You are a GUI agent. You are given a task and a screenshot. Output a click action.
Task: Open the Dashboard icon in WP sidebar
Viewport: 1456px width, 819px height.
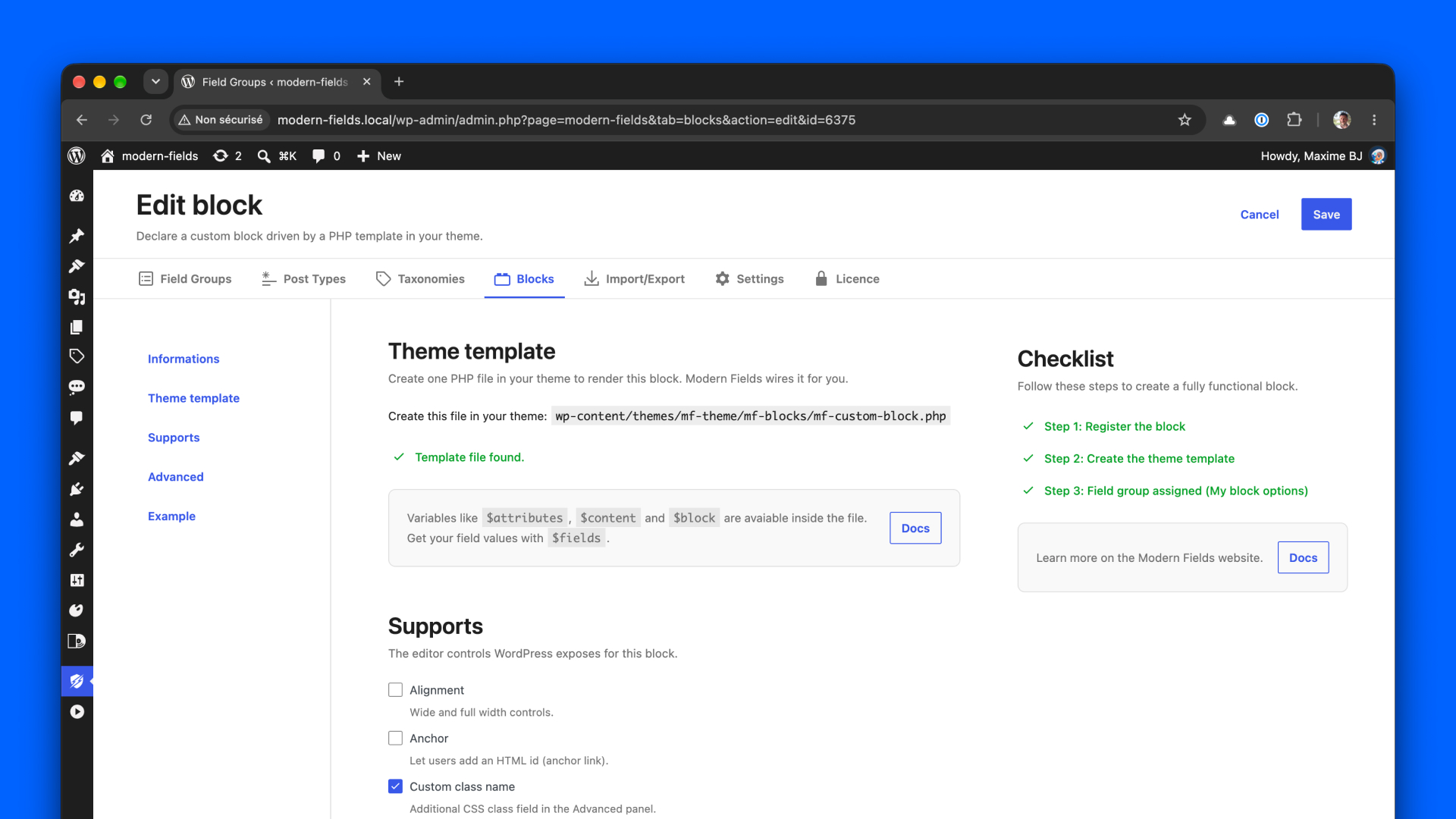(77, 196)
